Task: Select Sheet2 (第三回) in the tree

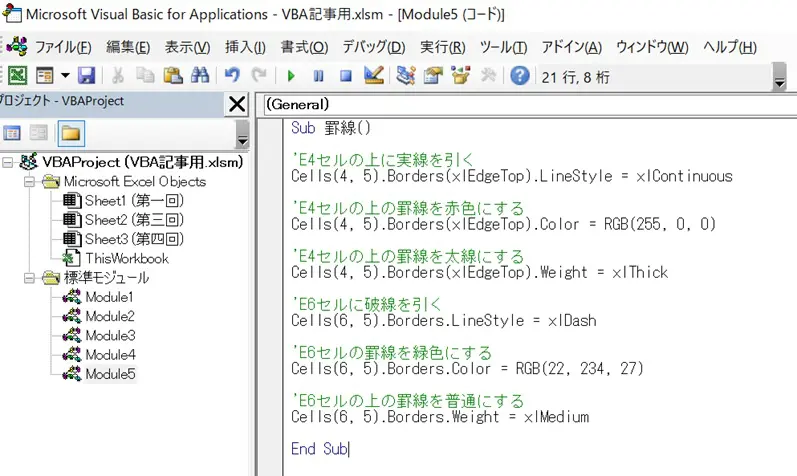Action: [134, 220]
